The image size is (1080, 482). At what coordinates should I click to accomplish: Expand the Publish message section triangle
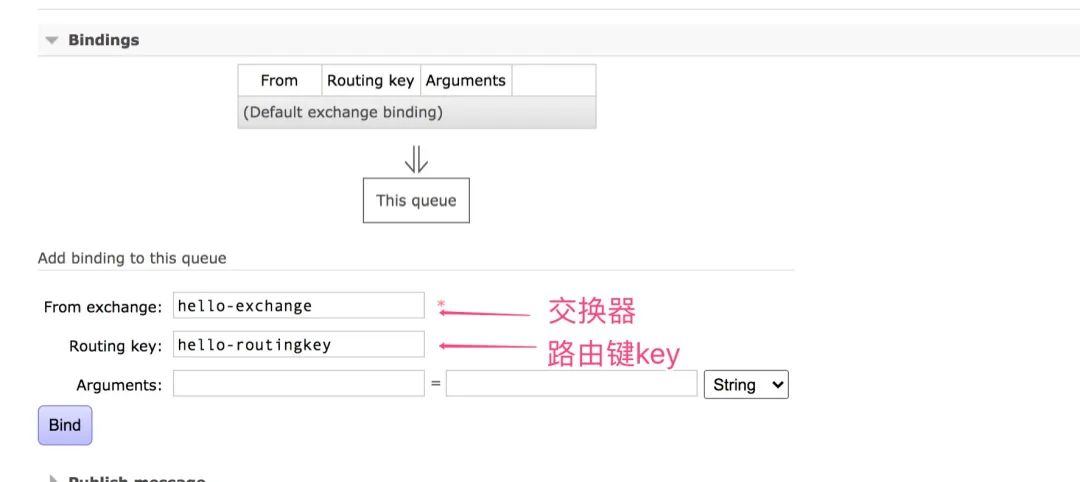52,479
